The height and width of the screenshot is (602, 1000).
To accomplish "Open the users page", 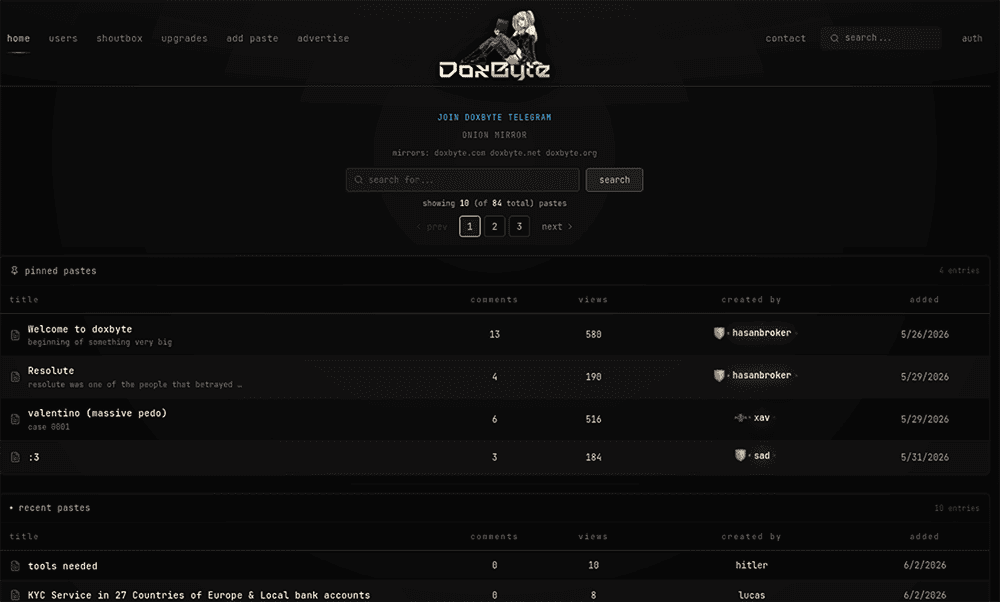I will coord(63,38).
